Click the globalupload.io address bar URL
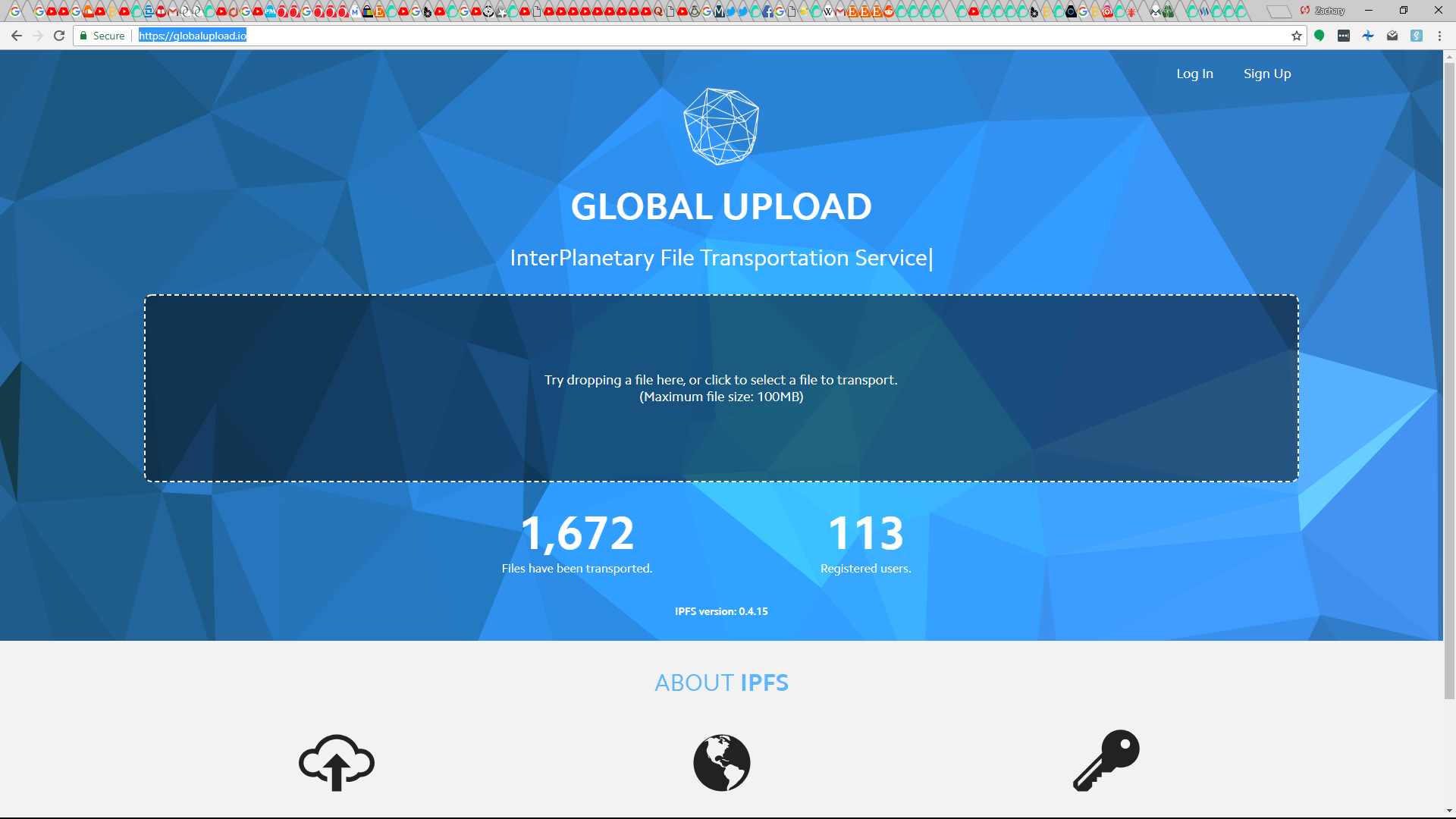 click(193, 36)
